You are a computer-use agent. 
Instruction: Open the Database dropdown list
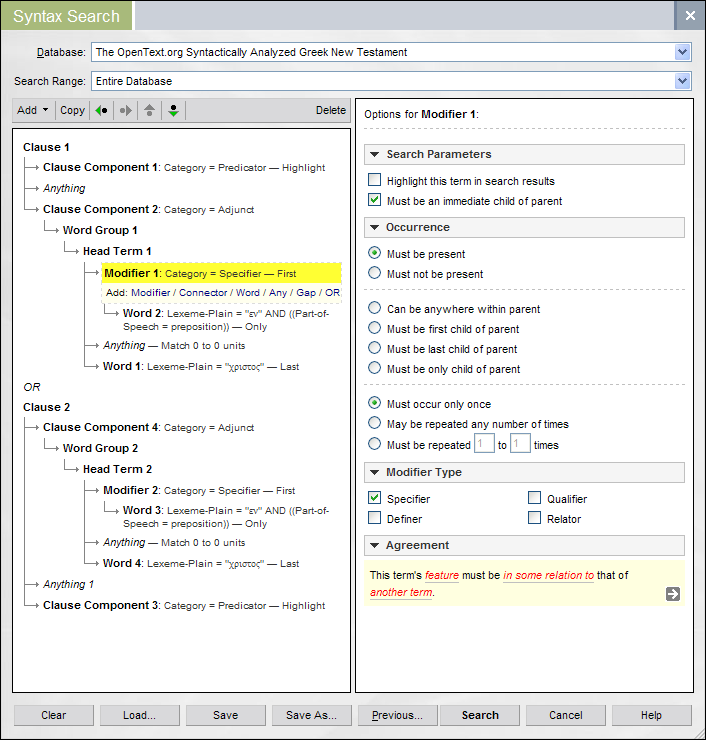tap(683, 52)
